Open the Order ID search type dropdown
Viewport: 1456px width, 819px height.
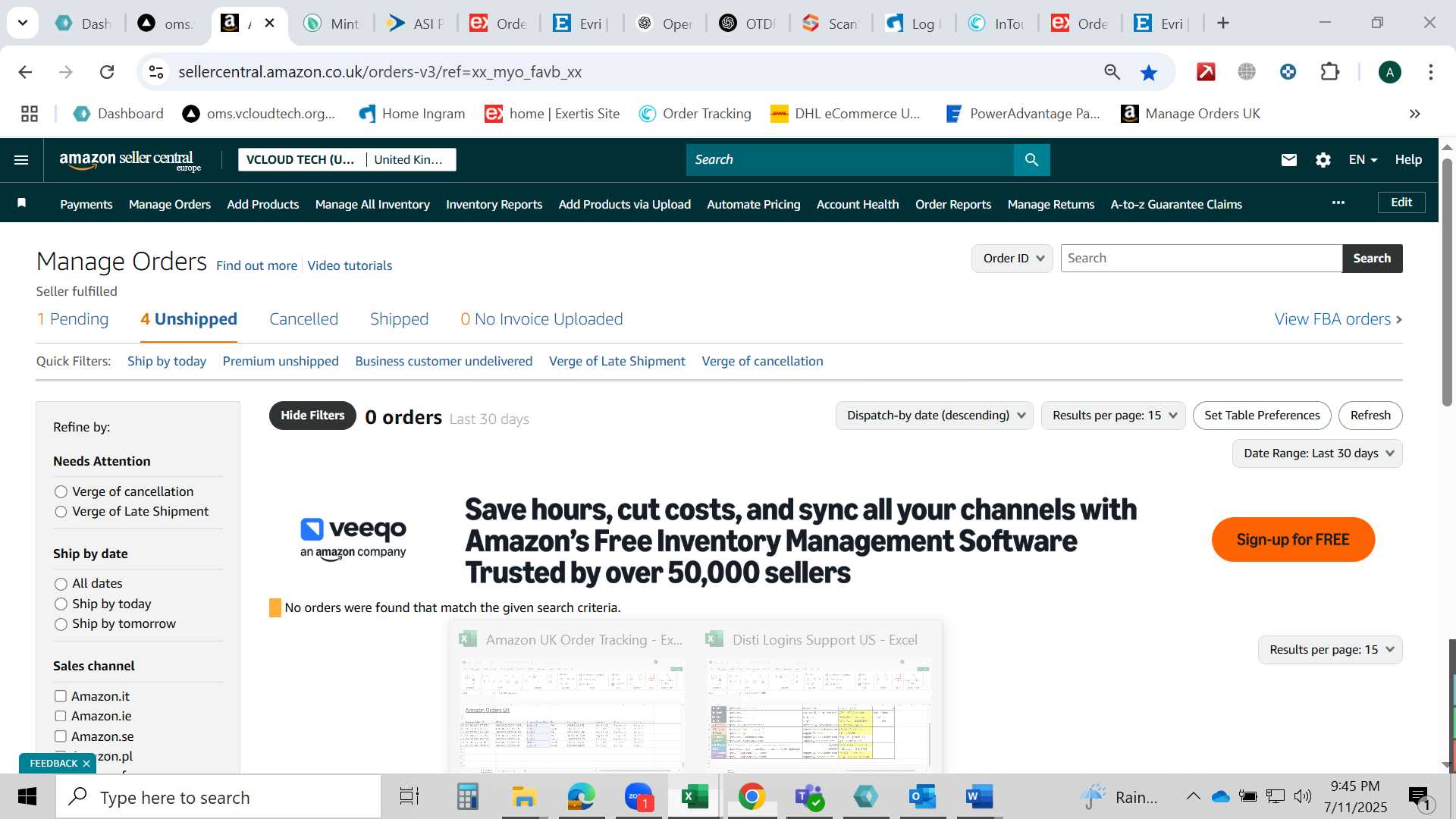[x=1012, y=258]
